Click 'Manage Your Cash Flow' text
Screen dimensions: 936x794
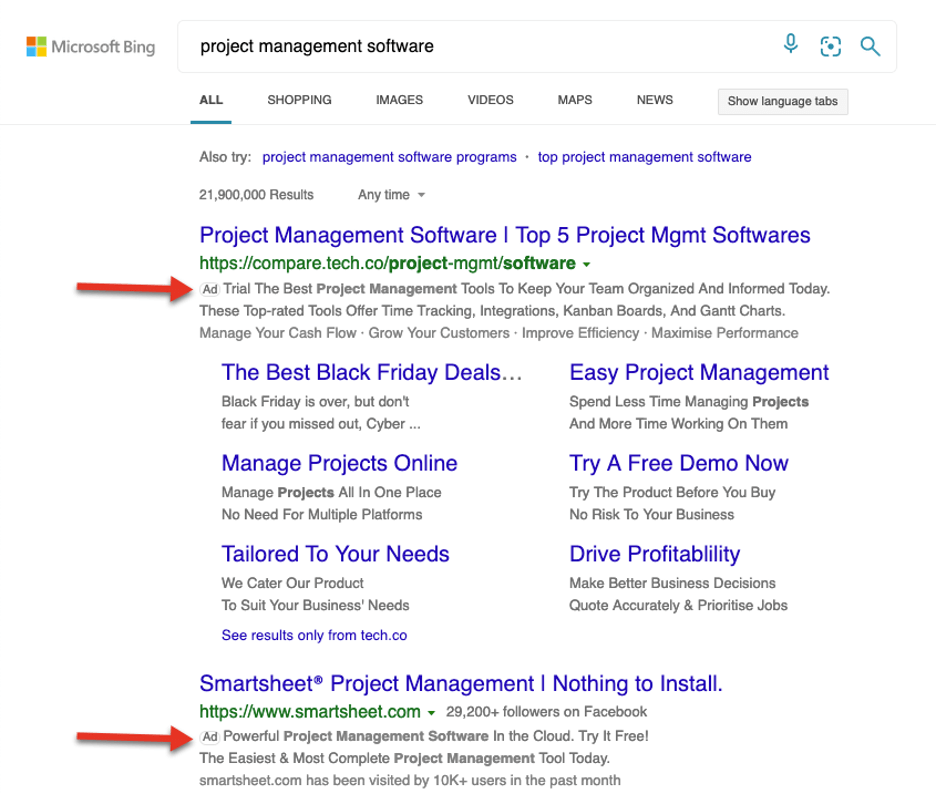pos(278,333)
